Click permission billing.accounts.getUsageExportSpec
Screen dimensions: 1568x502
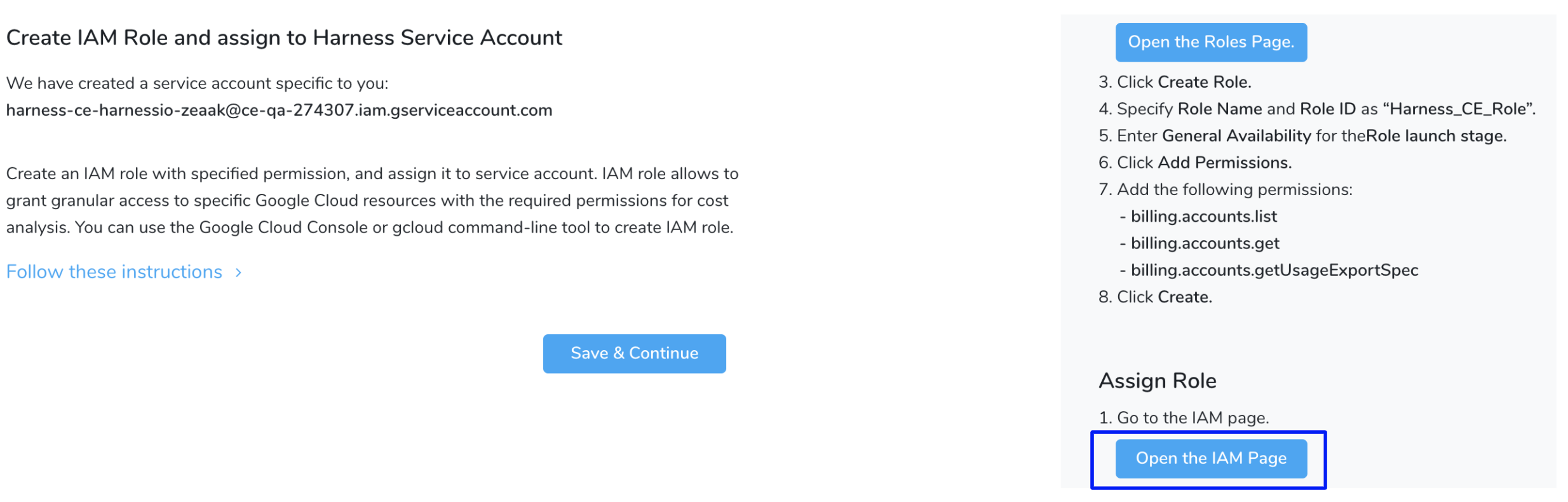[x=1274, y=270]
